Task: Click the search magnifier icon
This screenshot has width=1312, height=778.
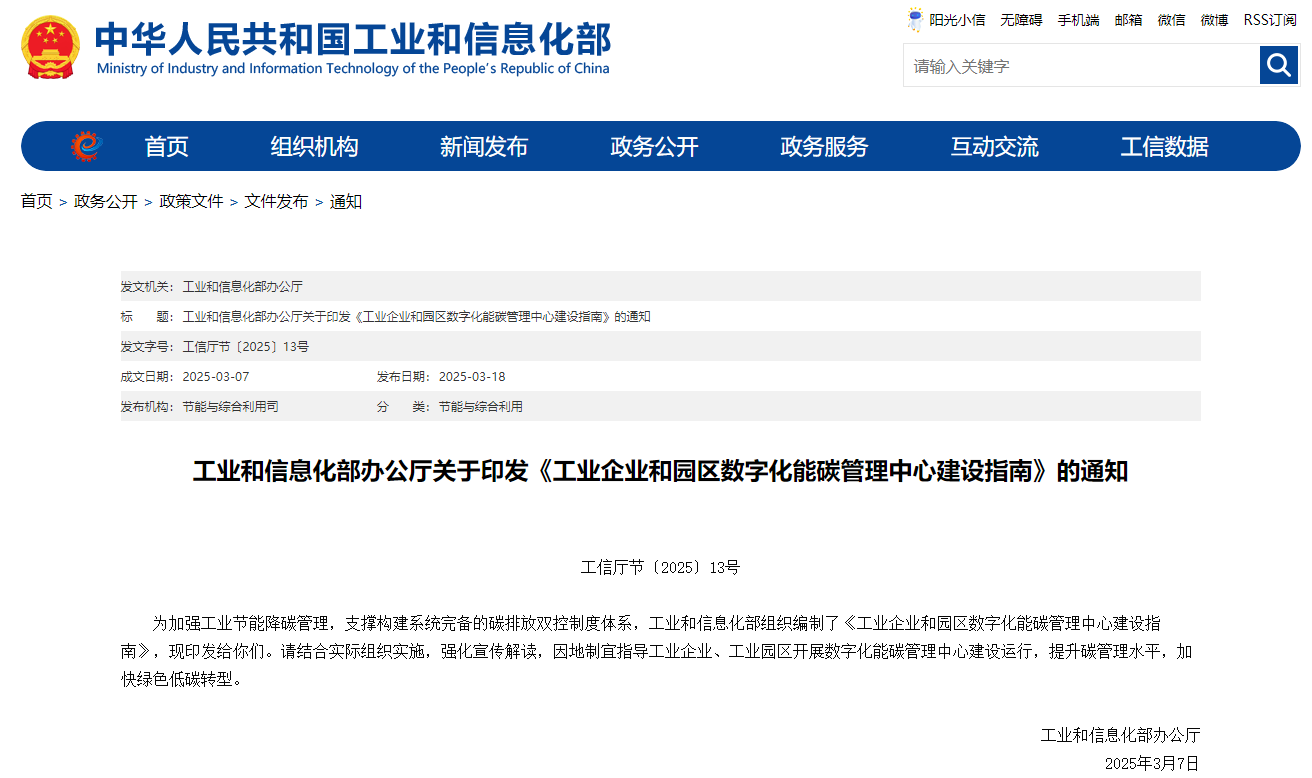Action: (x=1278, y=65)
